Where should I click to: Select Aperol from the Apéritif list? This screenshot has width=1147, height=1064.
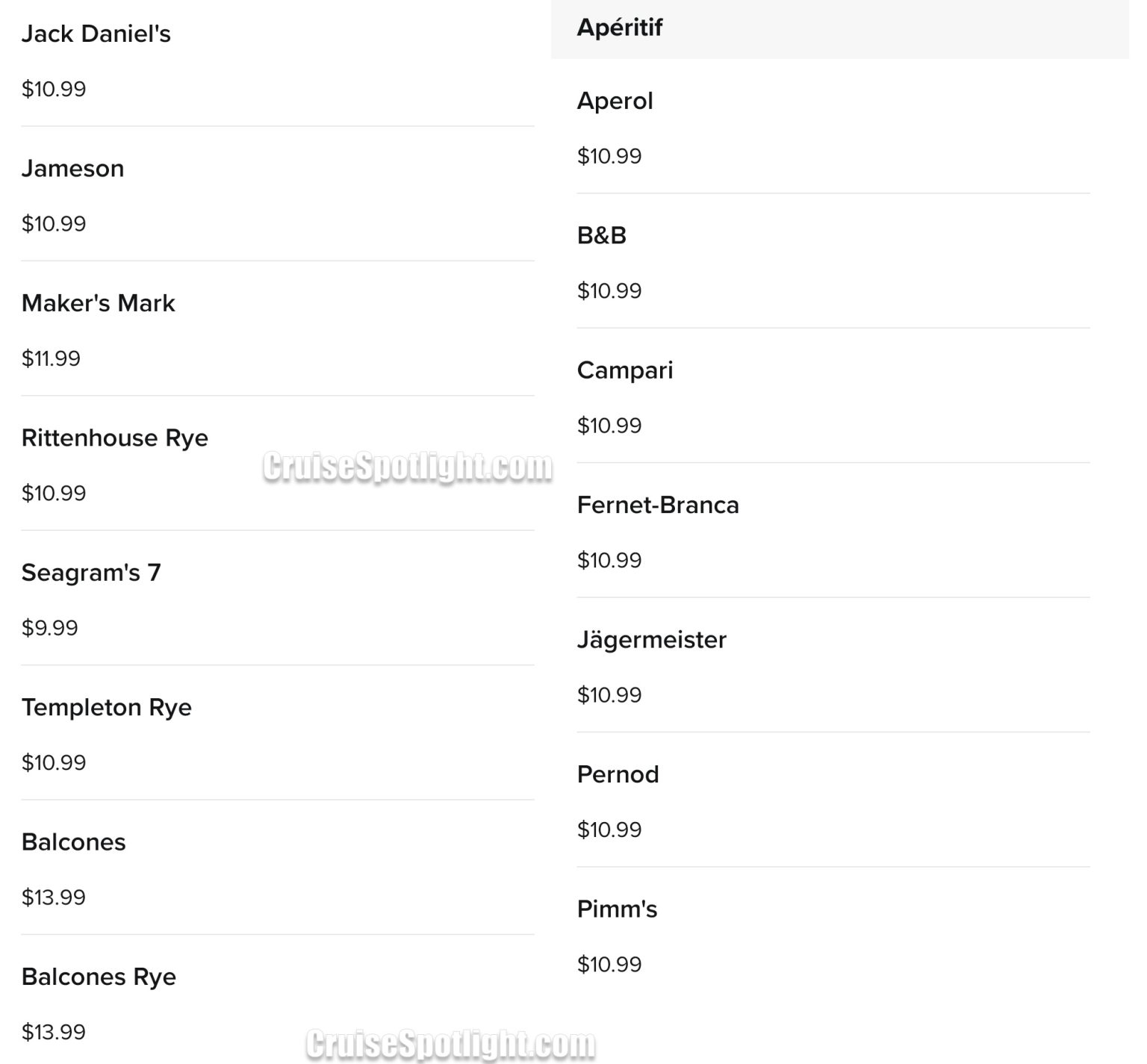click(615, 102)
